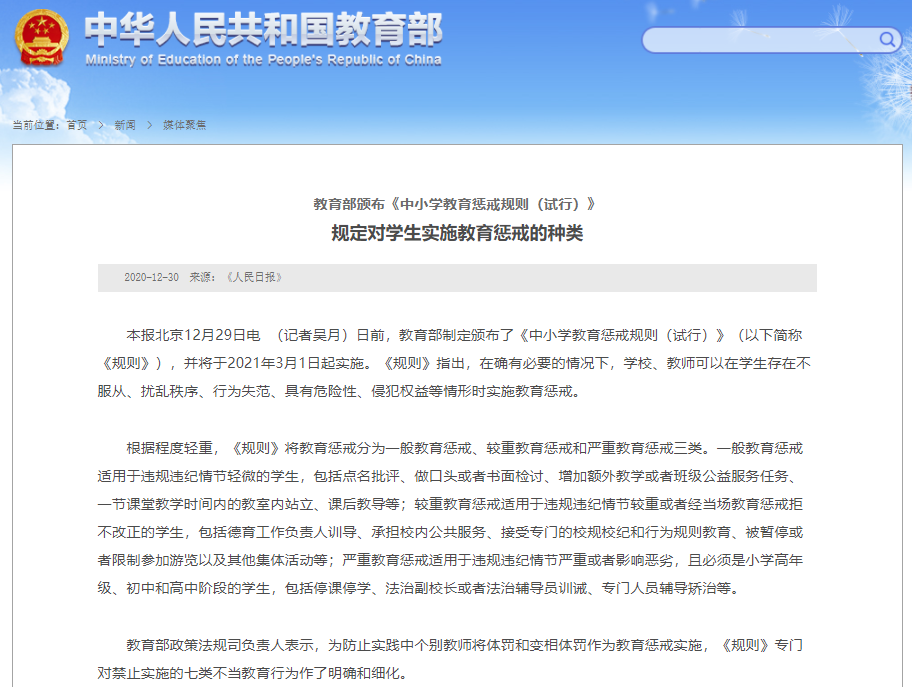Screen dimensions: 912x687
Task: Open 媒体聚焦 breadcrumb link
Action: pos(184,125)
